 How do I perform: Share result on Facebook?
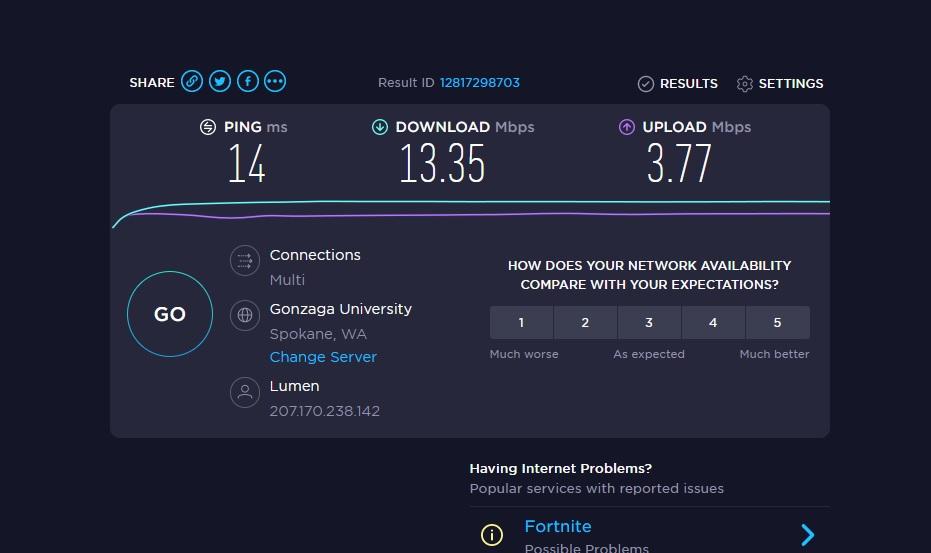[x=247, y=82]
